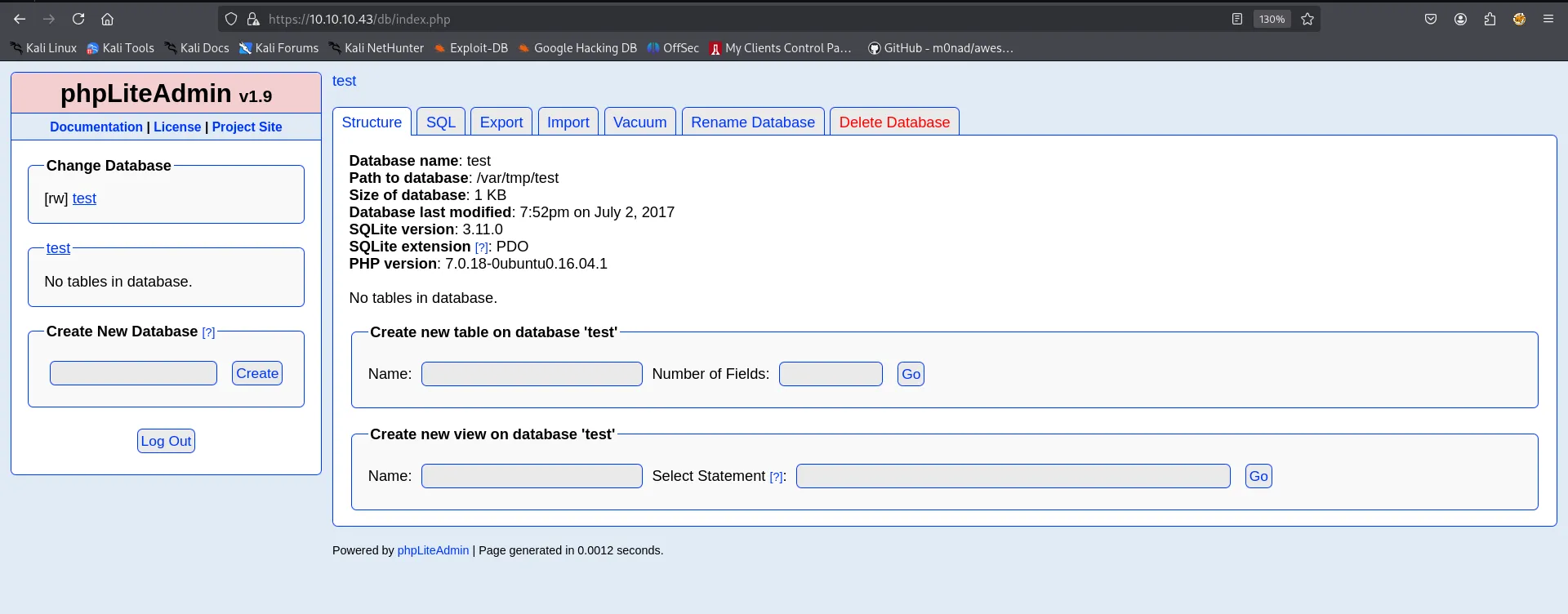The width and height of the screenshot is (1568, 614).
Task: Click the path value /var/tmp/test
Action: pyautogui.click(x=518, y=178)
